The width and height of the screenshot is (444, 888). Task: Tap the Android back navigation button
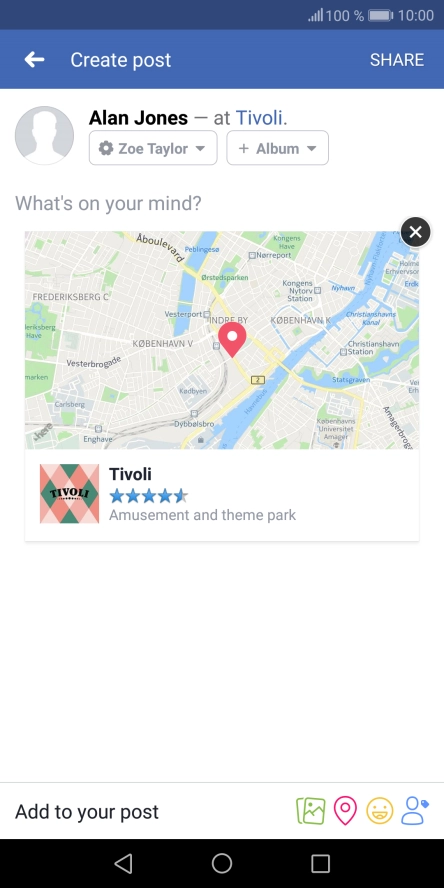(x=123, y=864)
